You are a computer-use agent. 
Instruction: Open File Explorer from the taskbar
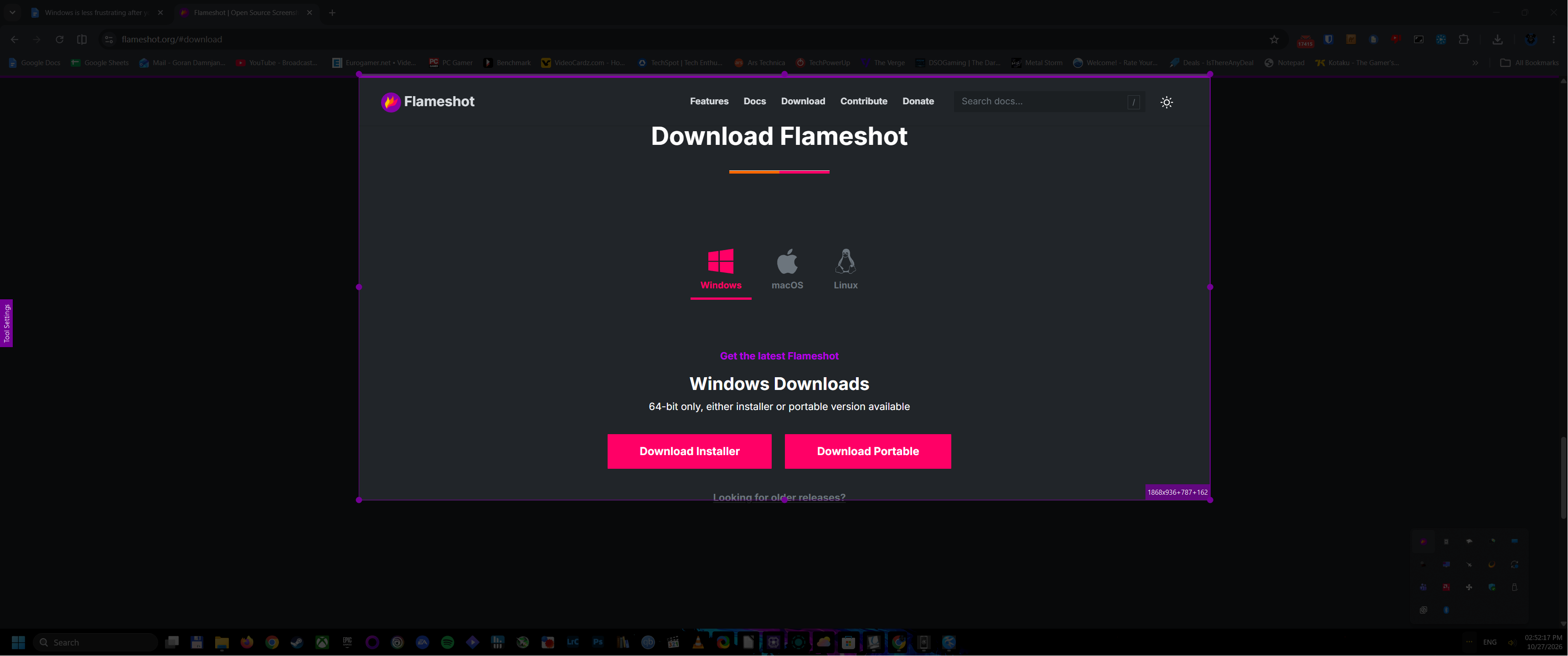[222, 643]
